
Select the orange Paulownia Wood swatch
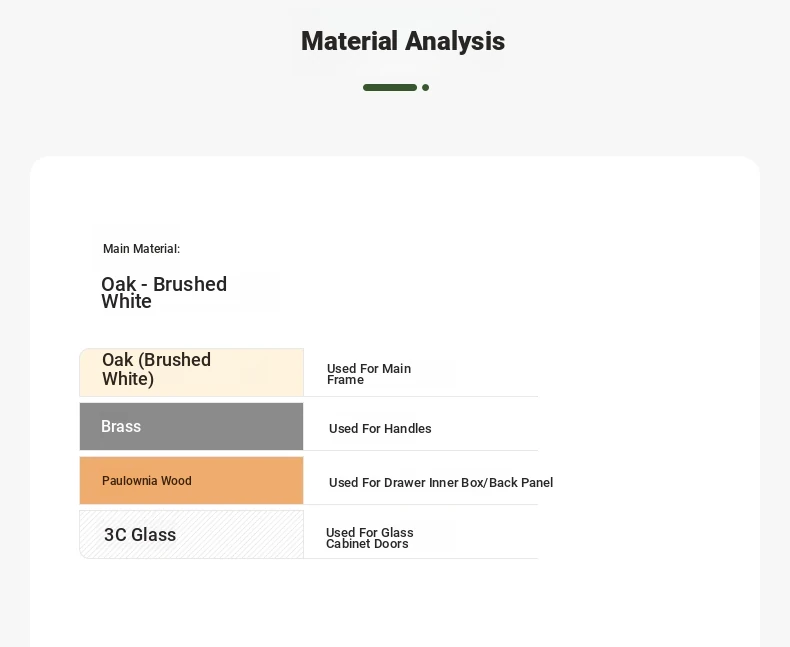click(x=191, y=480)
